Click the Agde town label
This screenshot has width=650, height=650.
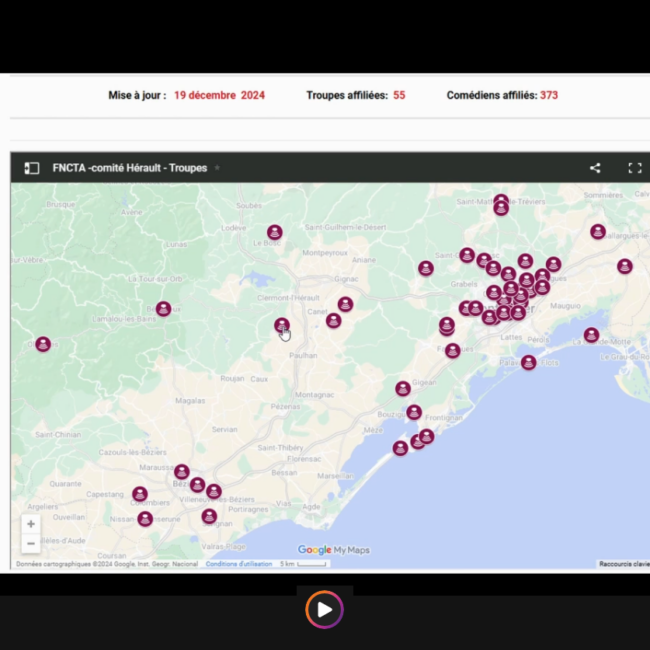click(311, 507)
